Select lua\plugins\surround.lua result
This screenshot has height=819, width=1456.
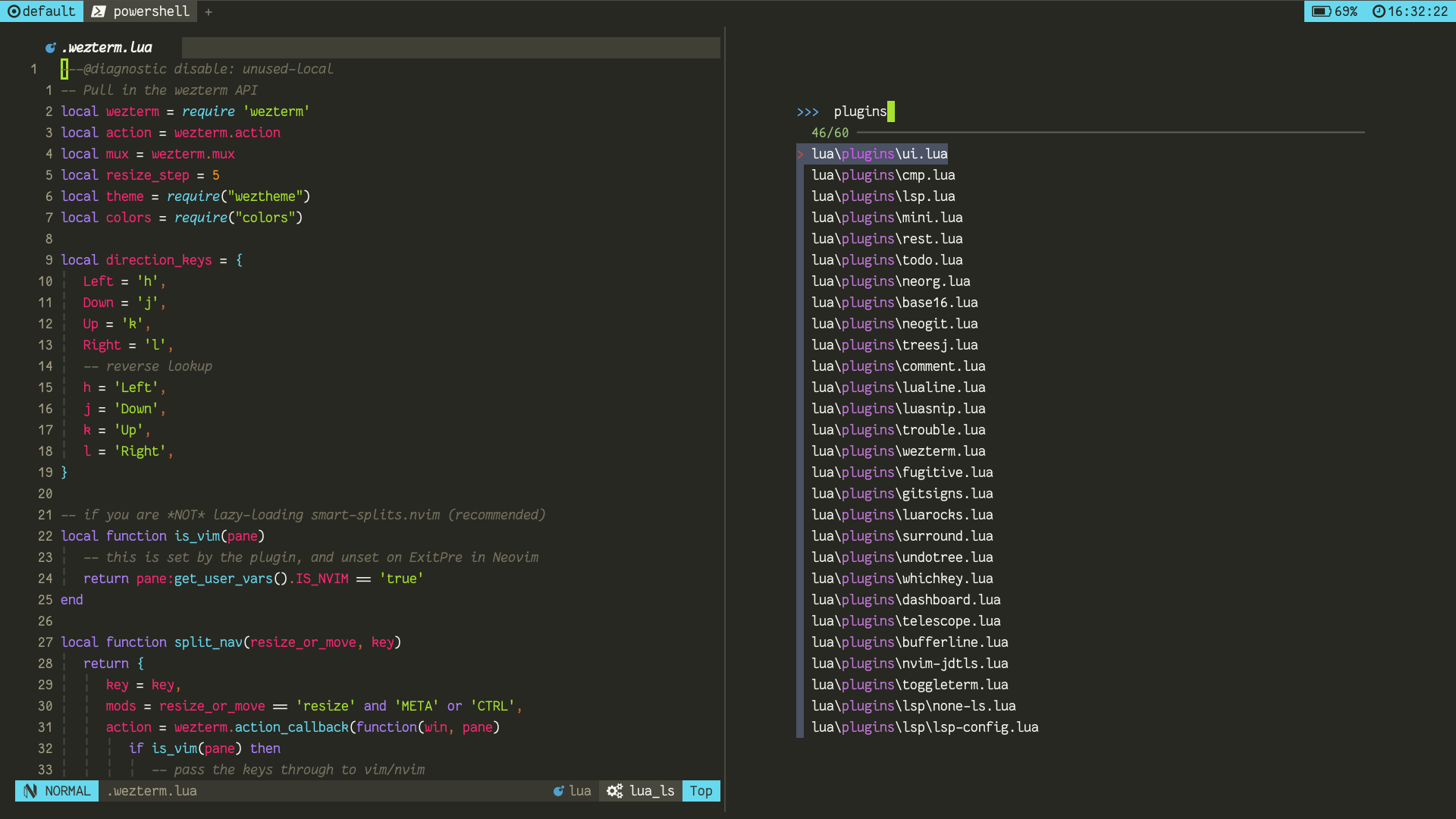(902, 536)
